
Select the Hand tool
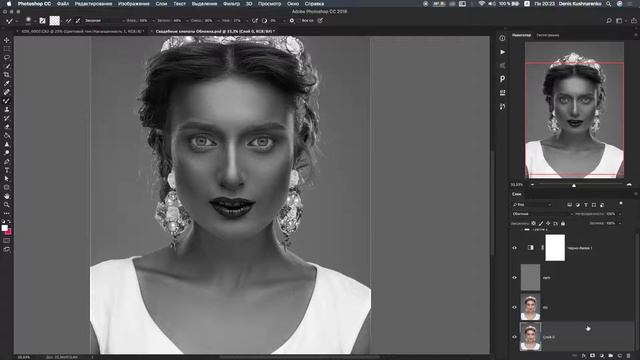[x=7, y=196]
